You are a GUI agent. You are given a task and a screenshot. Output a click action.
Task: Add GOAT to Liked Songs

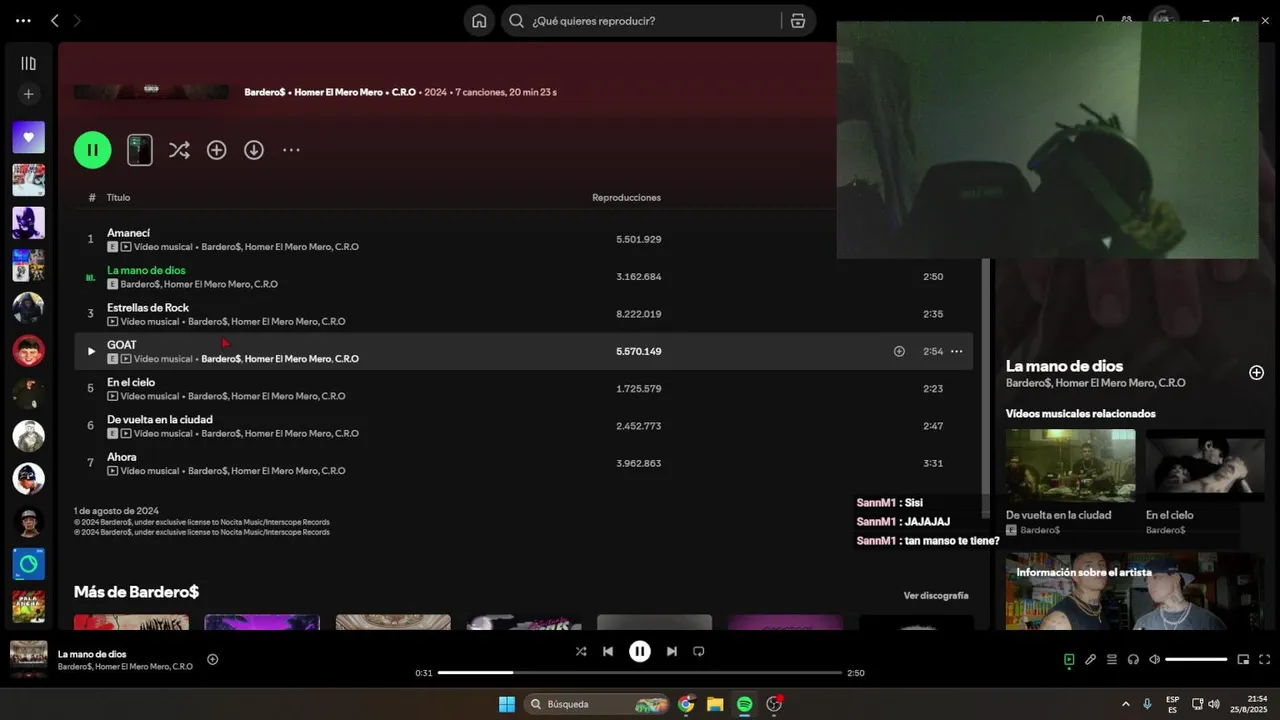click(899, 351)
